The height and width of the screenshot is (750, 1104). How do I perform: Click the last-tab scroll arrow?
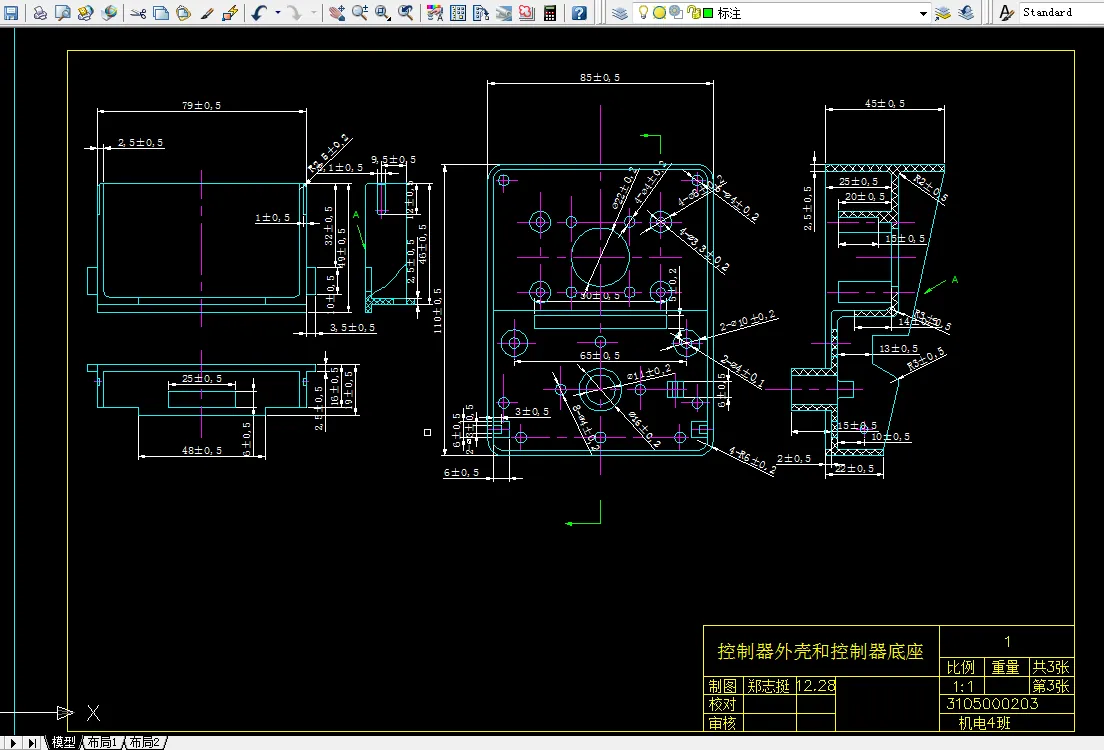pyautogui.click(x=32, y=742)
